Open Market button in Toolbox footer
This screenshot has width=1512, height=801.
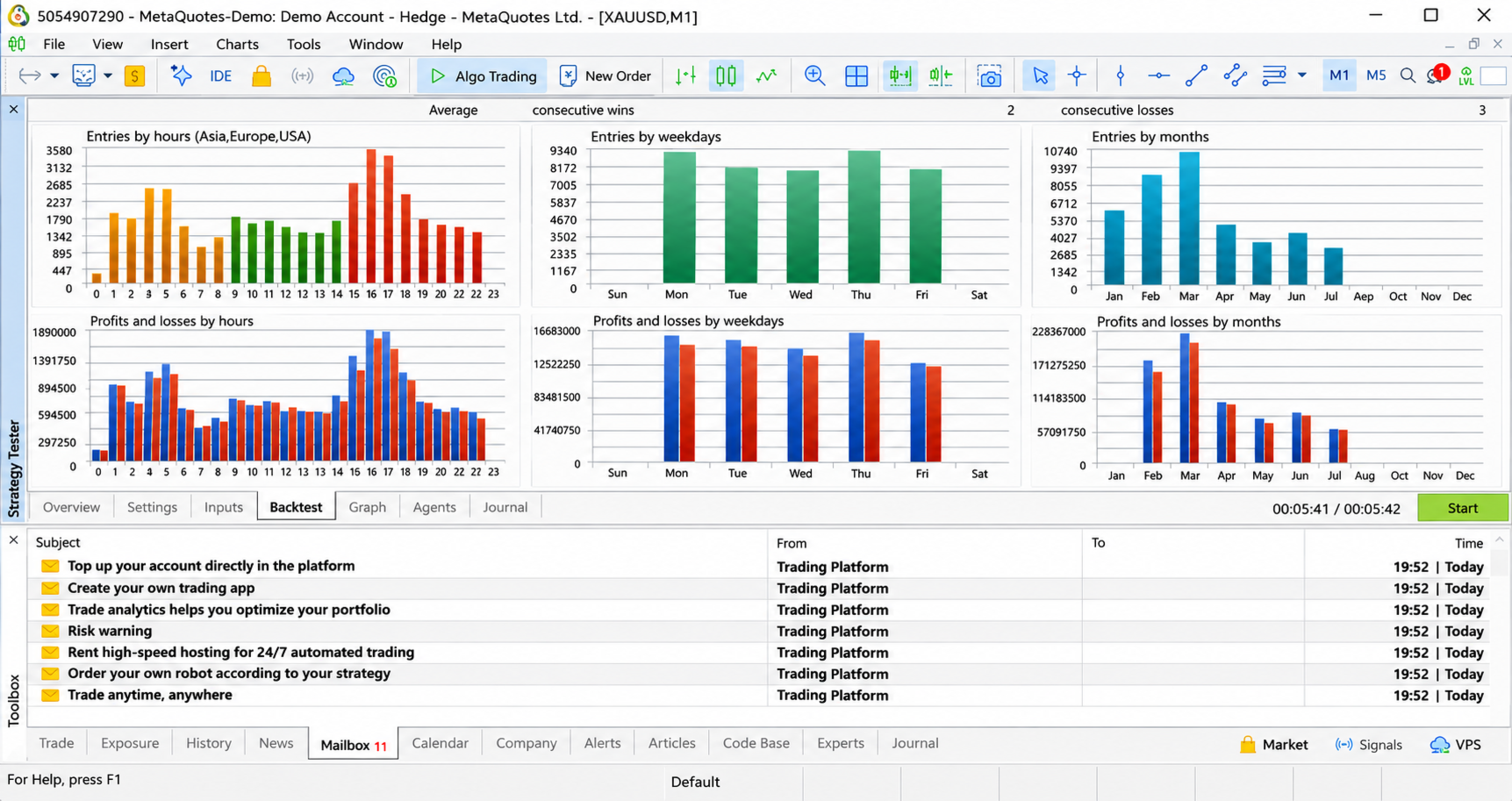click(1273, 745)
